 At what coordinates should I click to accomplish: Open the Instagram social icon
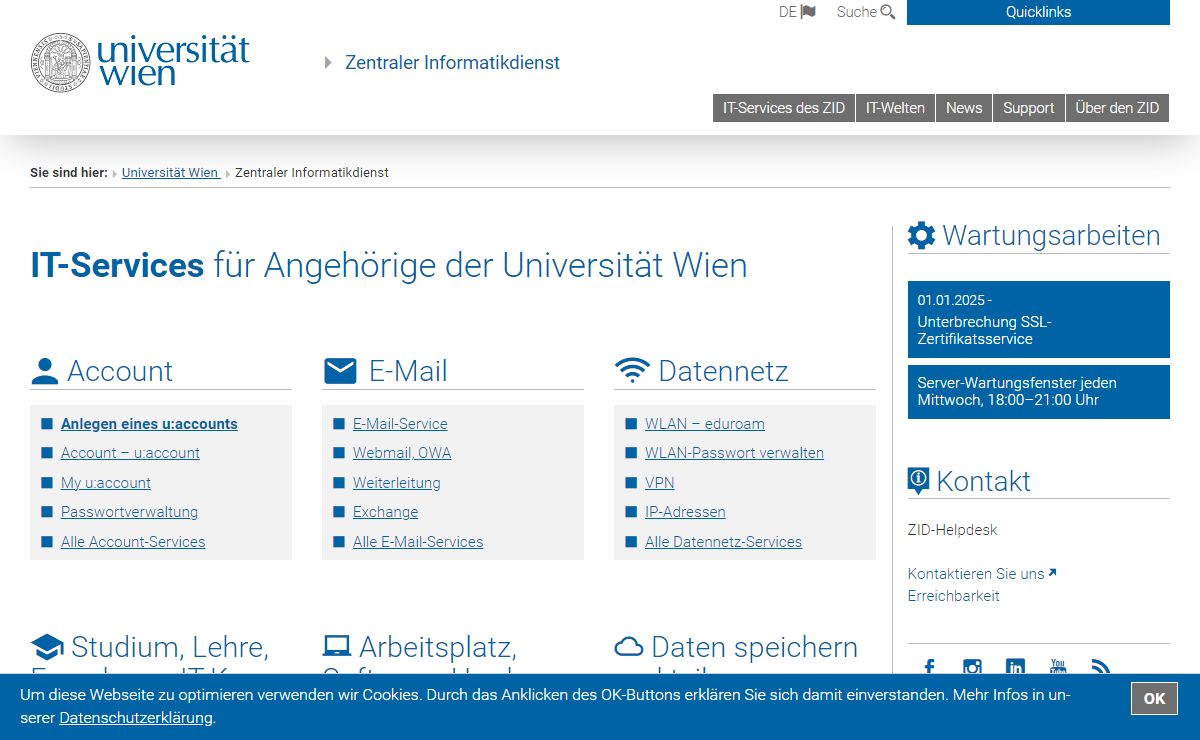(972, 668)
